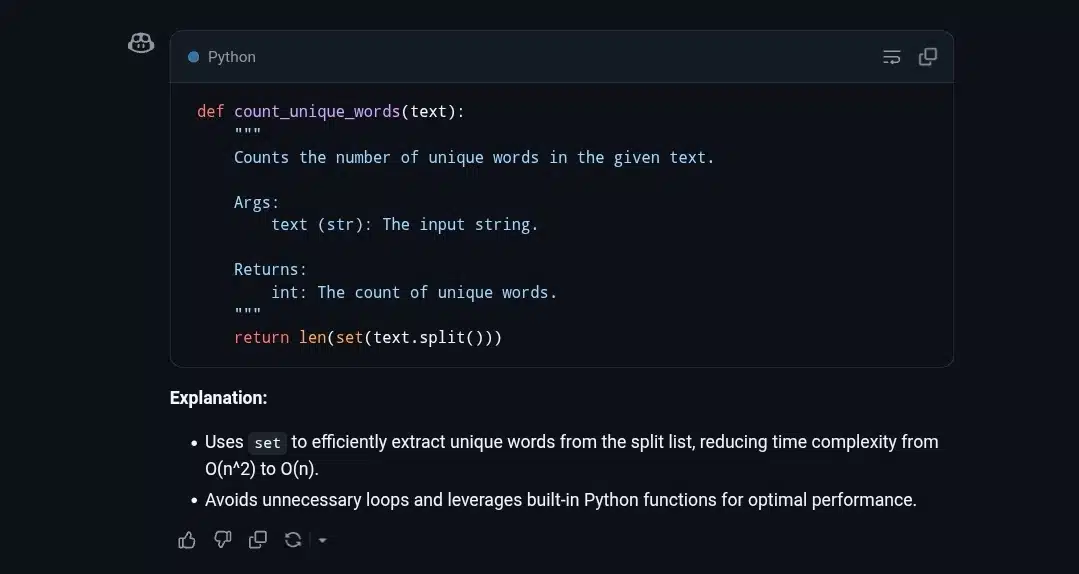Click the 'Returns:' docstring line
This screenshot has height=574, width=1079.
click(x=270, y=269)
